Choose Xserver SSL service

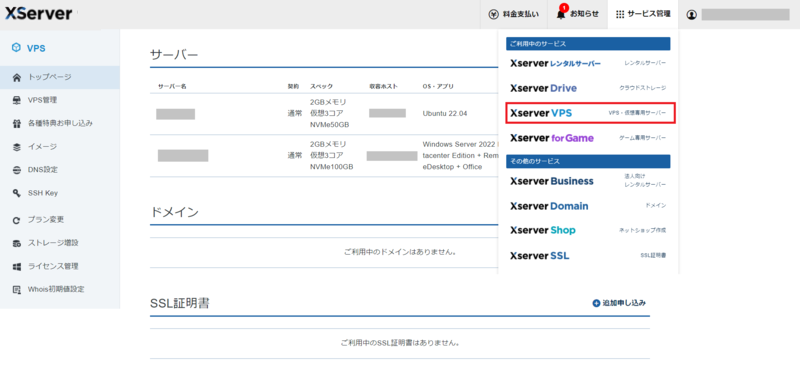click(x=588, y=256)
